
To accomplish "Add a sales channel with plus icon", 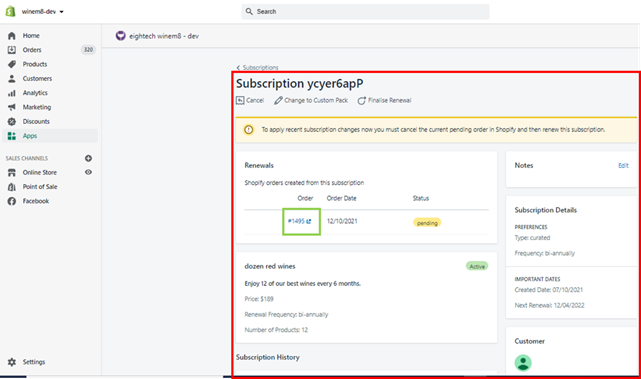I will pos(88,158).
